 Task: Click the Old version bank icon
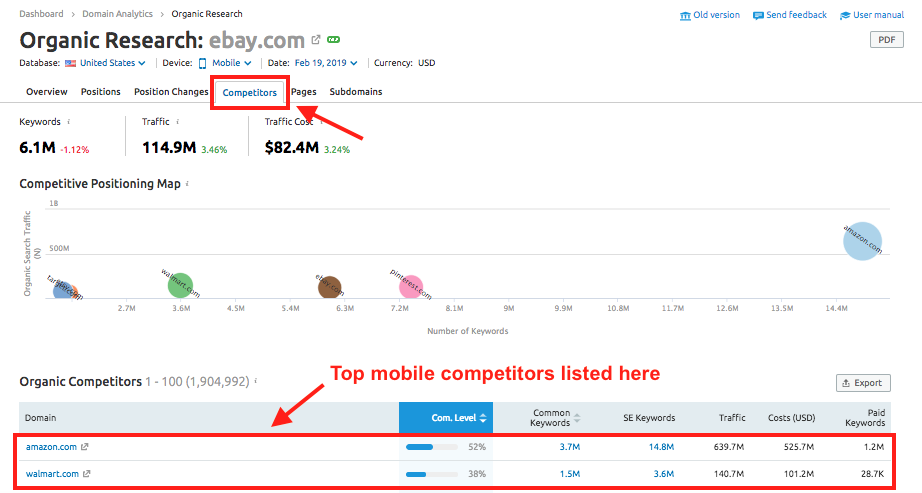685,15
